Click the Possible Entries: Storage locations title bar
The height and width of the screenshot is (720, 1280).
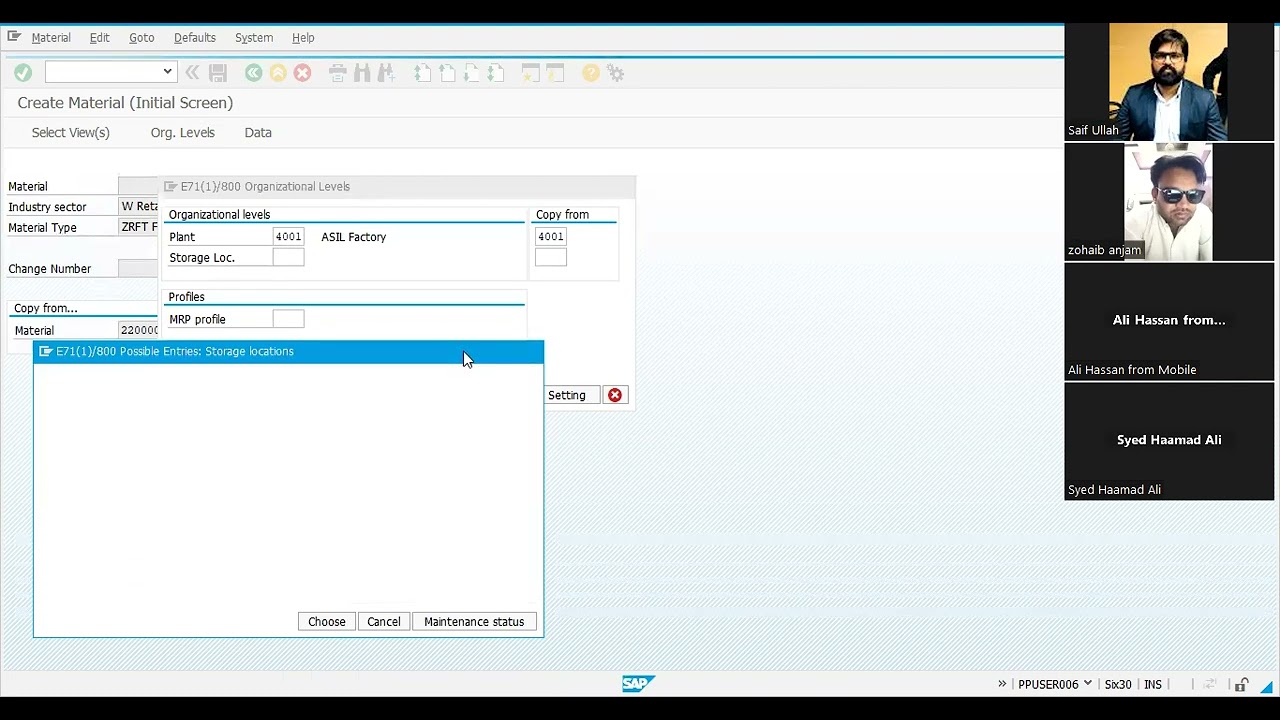tap(288, 351)
